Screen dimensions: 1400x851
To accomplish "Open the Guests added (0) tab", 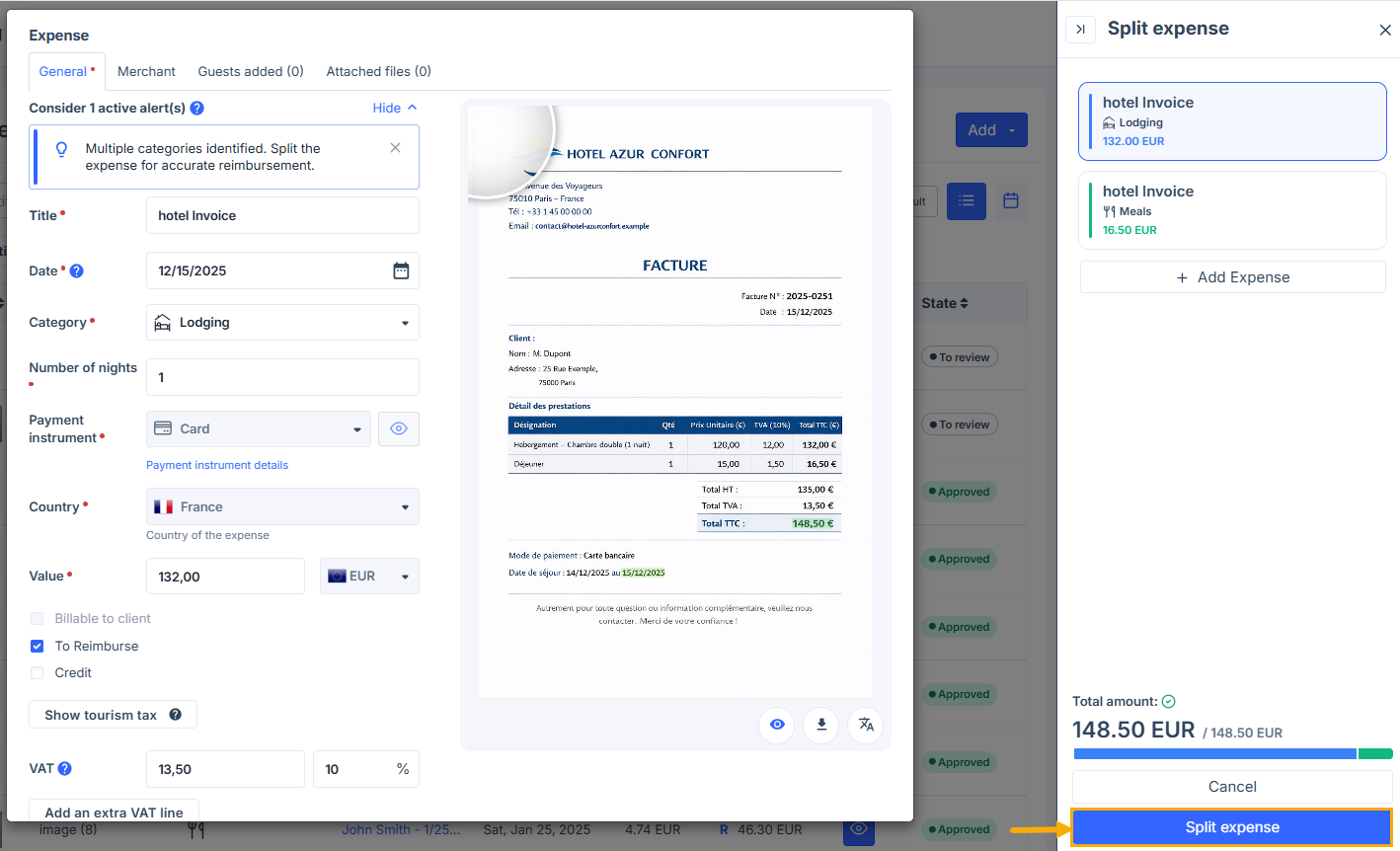I will click(x=251, y=71).
